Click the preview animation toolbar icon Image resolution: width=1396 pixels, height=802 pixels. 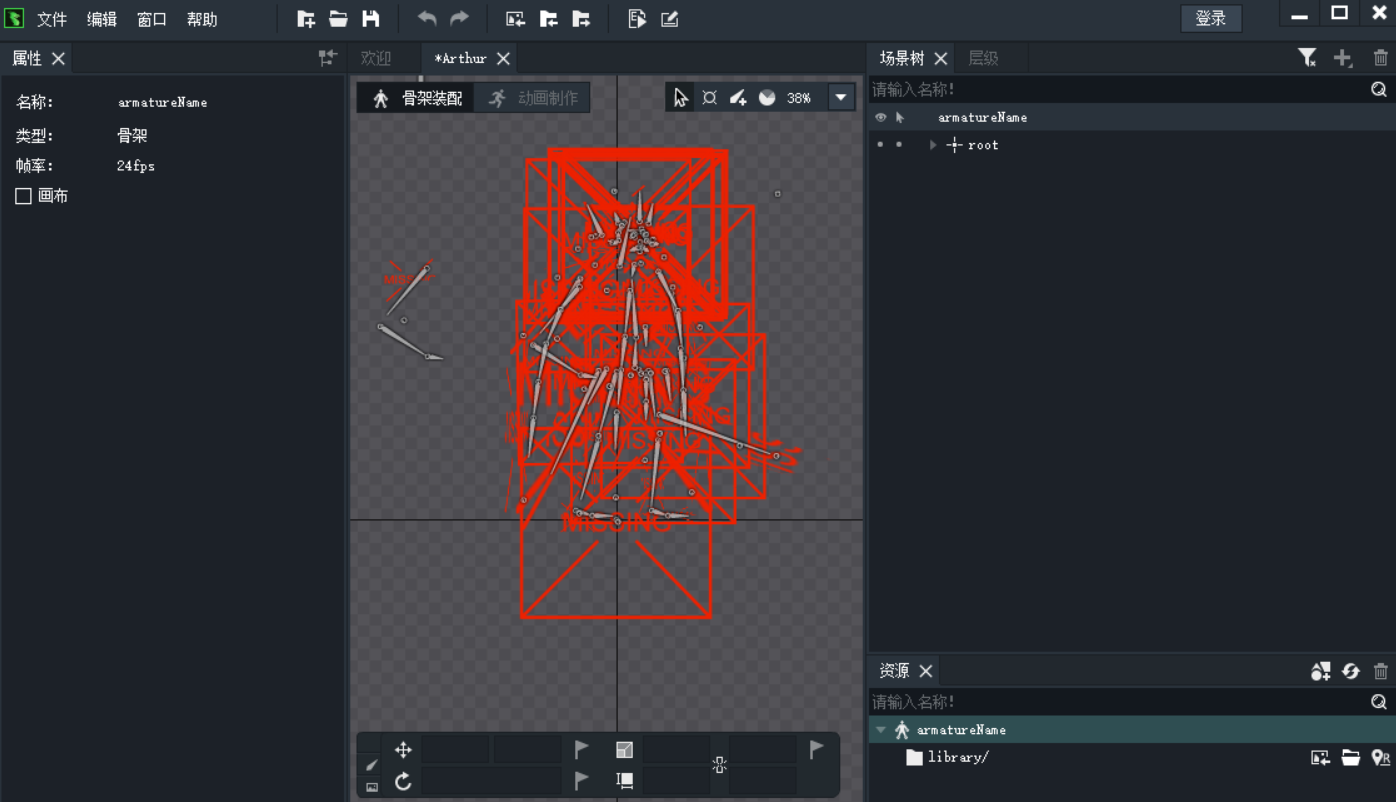[637, 19]
